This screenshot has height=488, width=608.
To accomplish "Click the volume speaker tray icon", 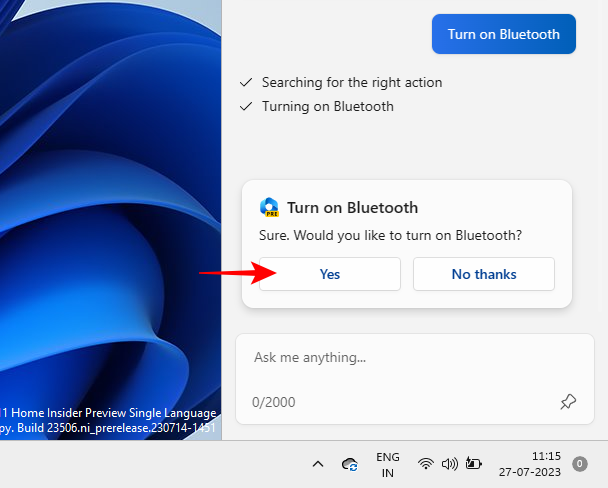I will 449,464.
